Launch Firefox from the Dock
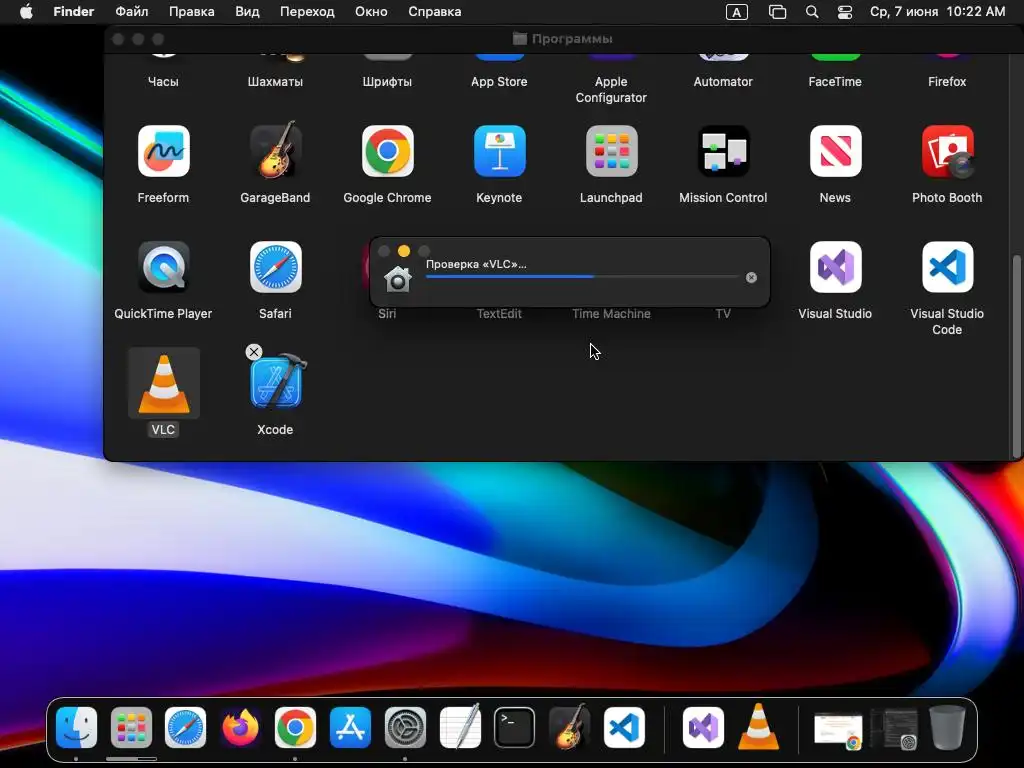Viewport: 1024px width, 768px height. (240, 728)
